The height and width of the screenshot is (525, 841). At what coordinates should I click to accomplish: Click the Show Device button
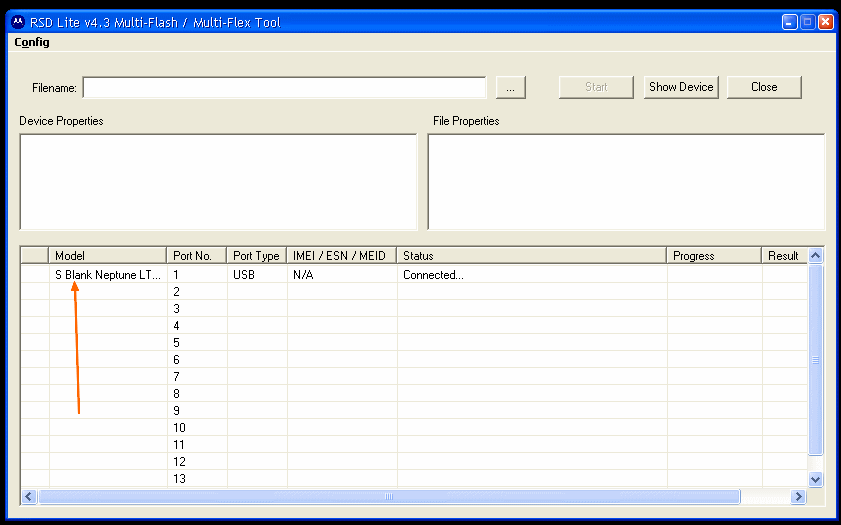(681, 87)
